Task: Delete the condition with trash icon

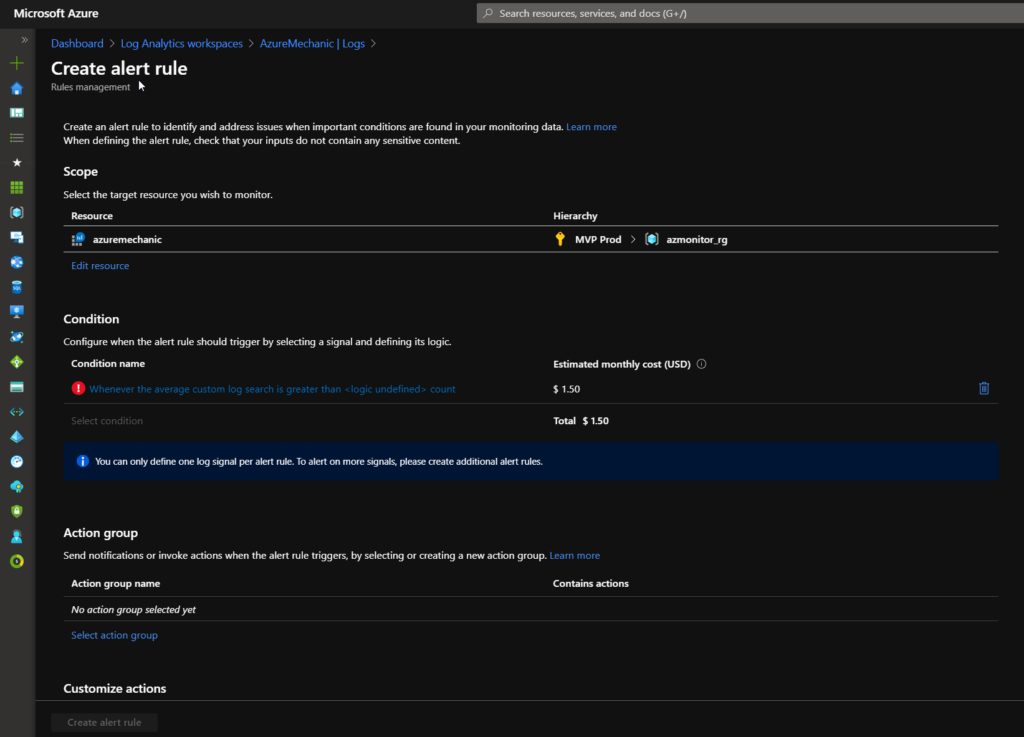Action: click(x=984, y=388)
